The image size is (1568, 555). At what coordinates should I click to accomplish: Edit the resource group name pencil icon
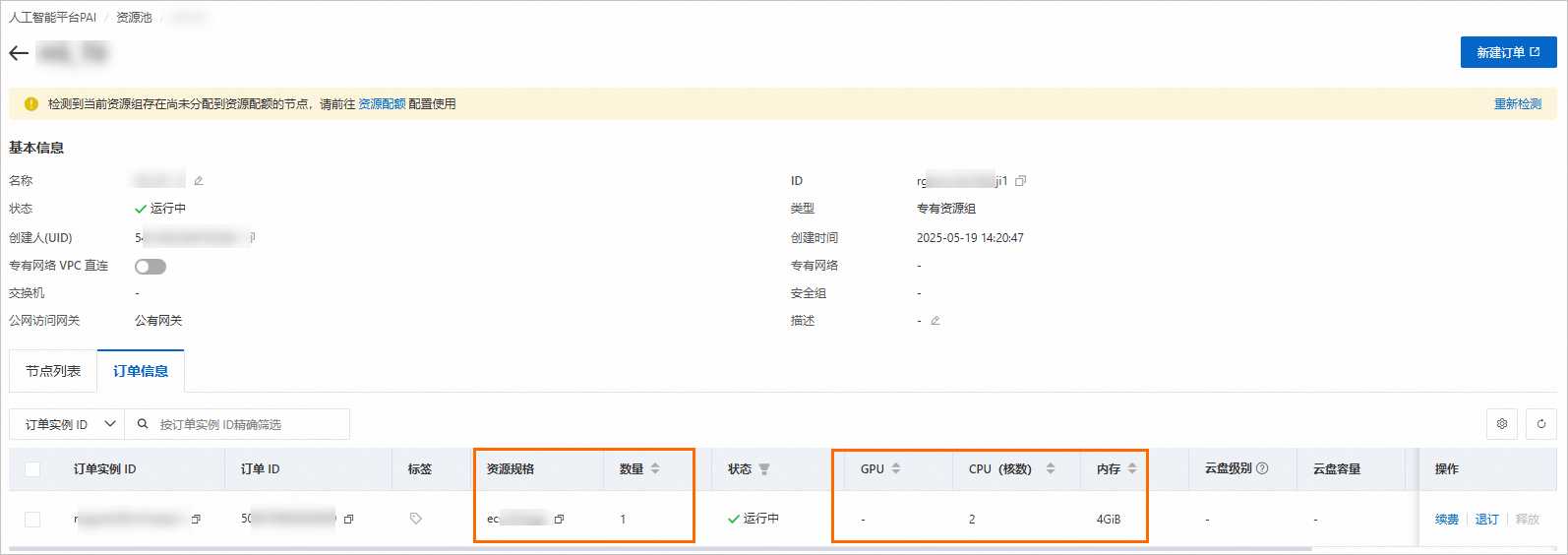199,181
